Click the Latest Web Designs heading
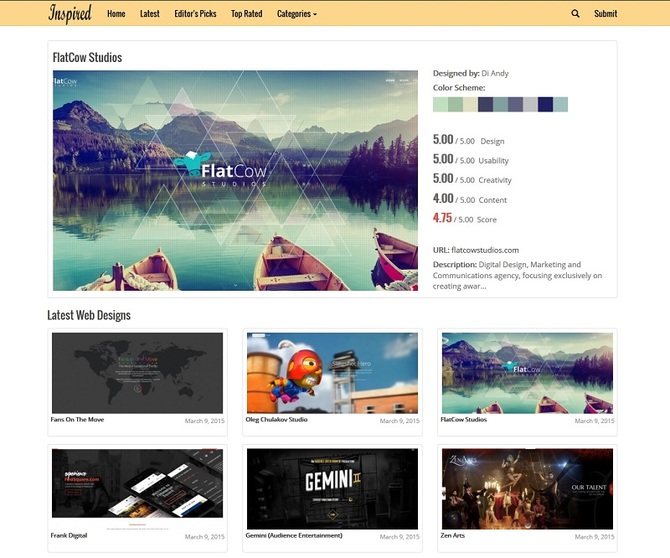This screenshot has height=558, width=670. coord(89,315)
